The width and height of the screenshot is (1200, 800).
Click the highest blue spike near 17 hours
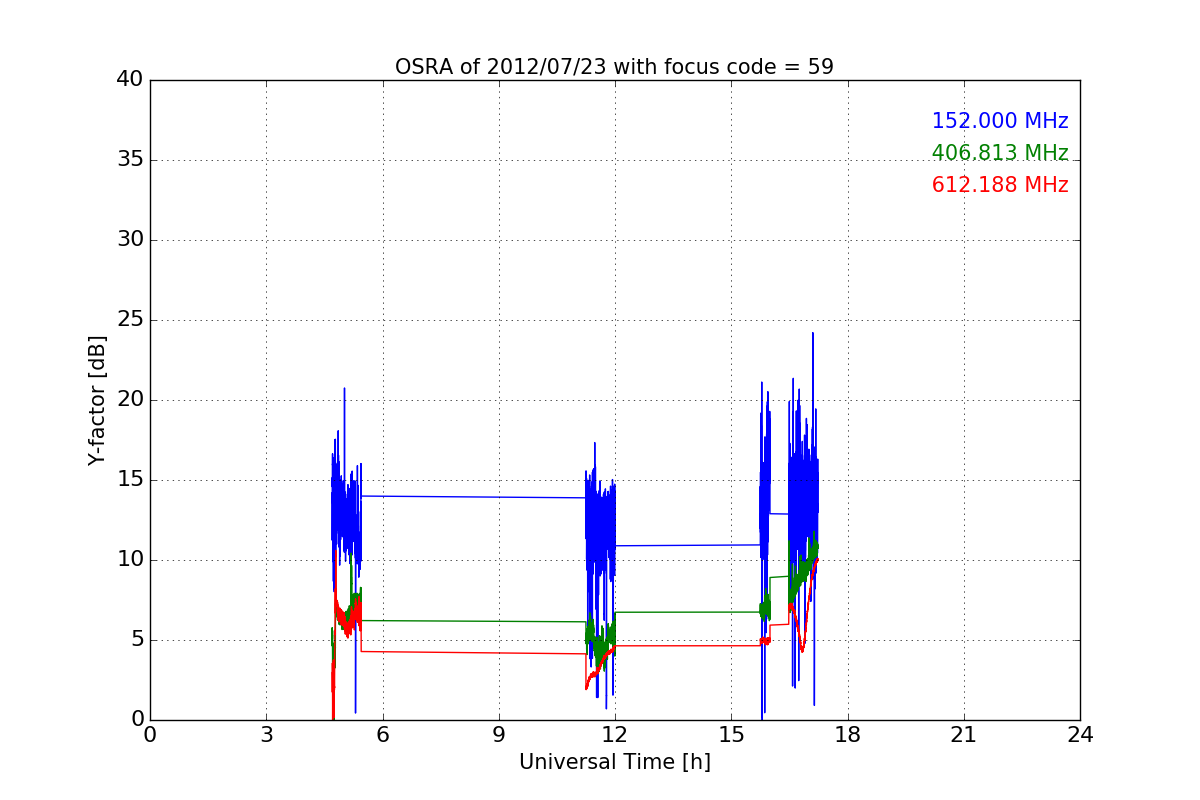point(812,334)
